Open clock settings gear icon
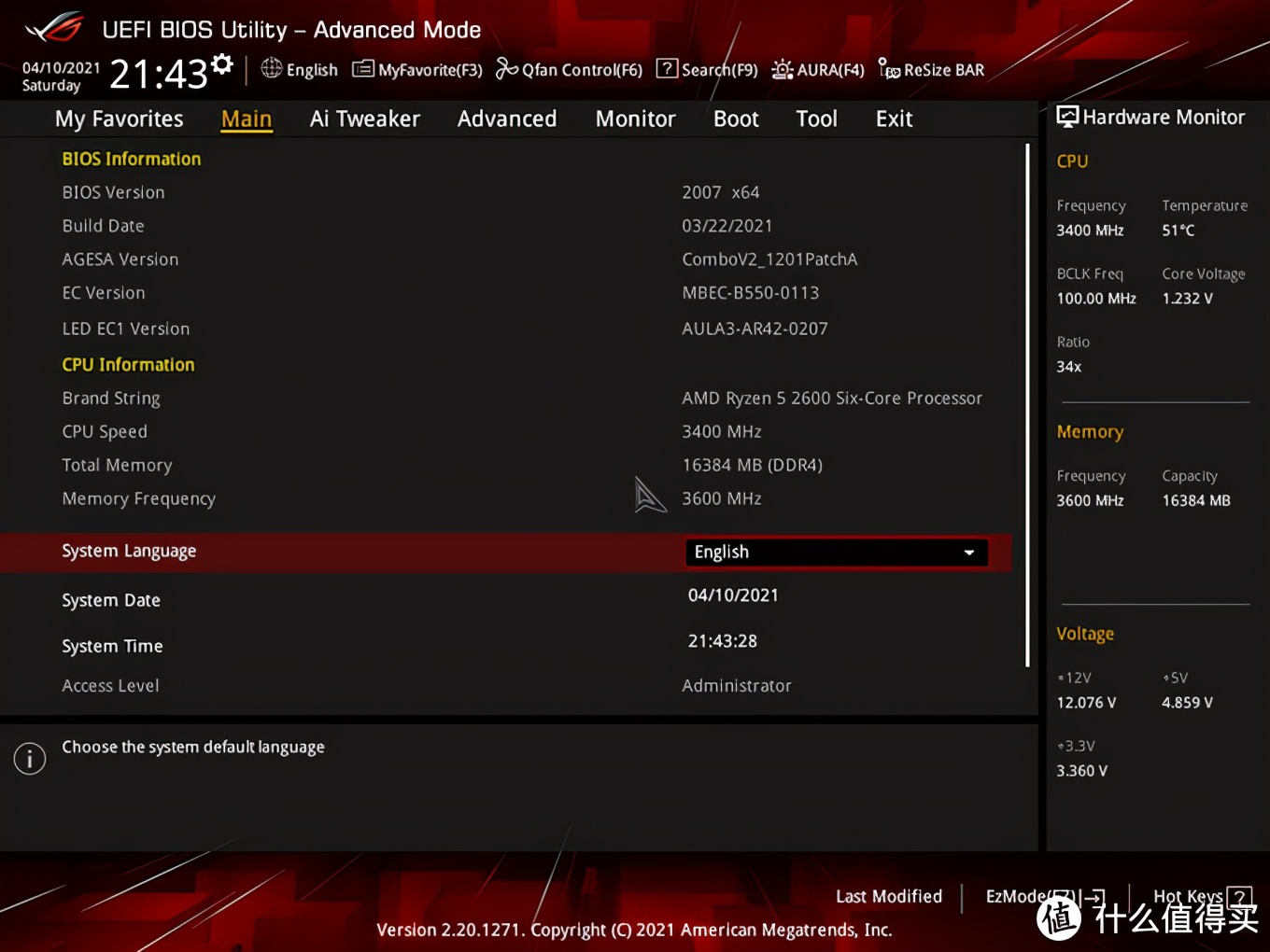 click(x=221, y=63)
